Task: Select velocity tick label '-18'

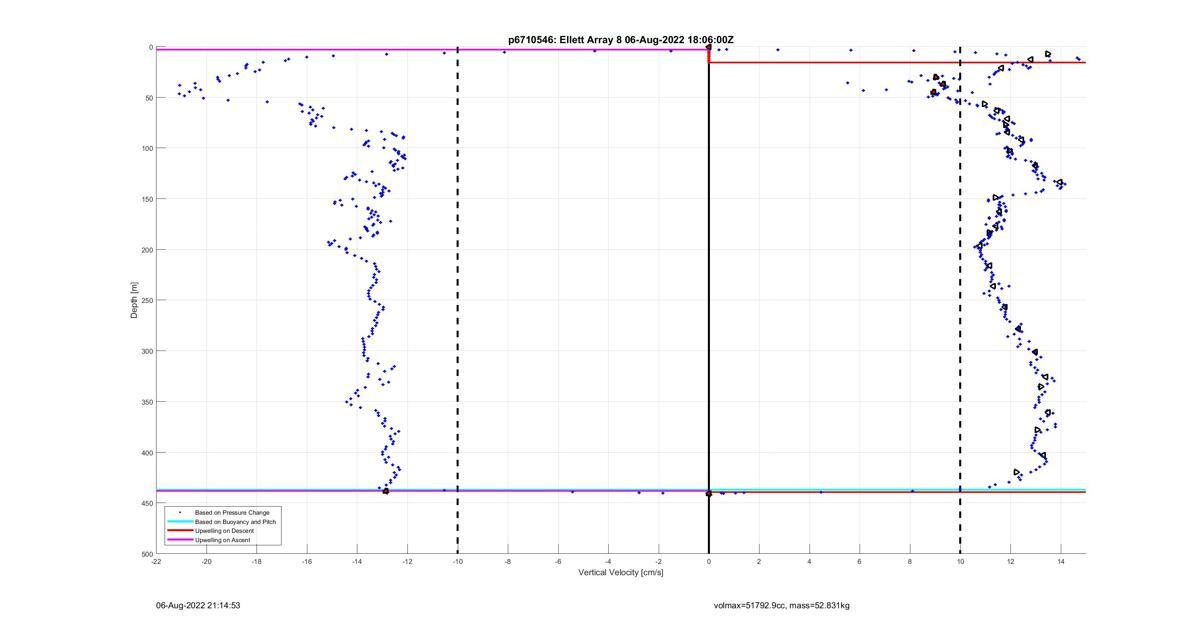Action: 257,561
